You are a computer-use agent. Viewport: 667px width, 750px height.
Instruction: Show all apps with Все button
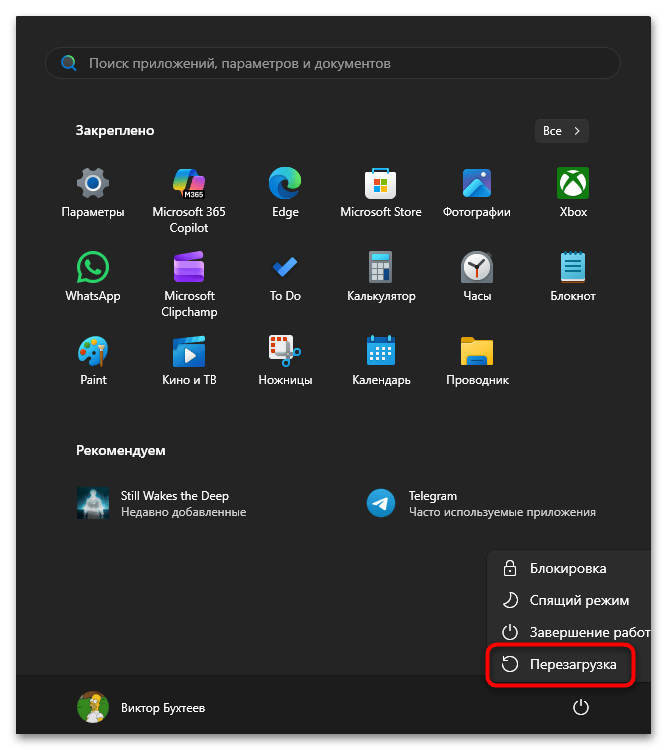coord(562,131)
